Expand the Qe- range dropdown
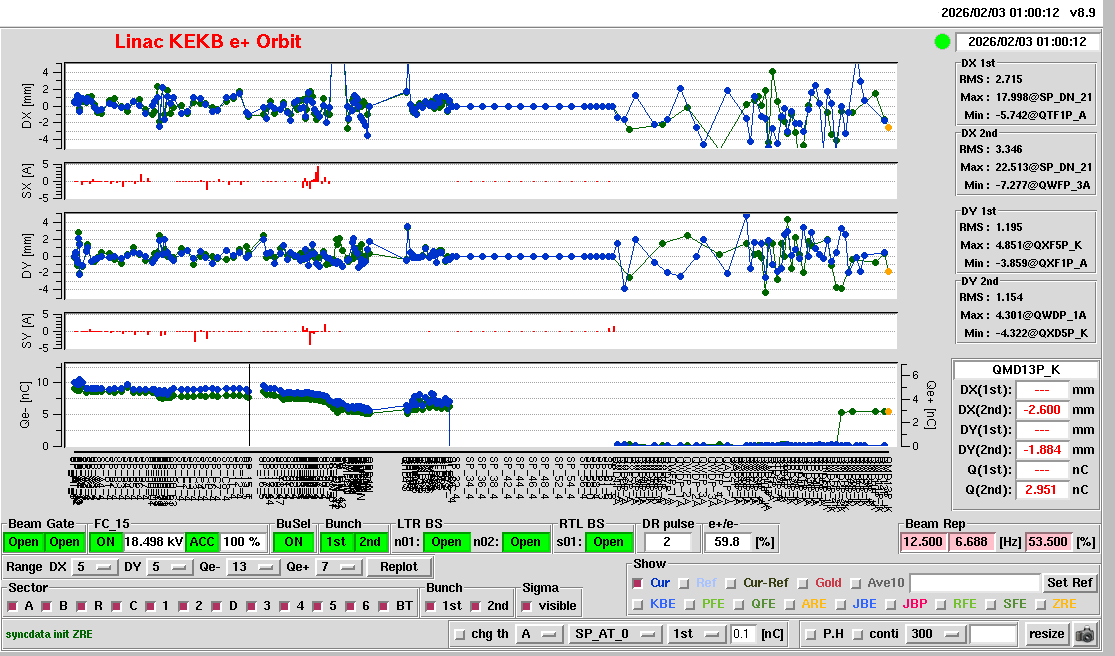 pyautogui.click(x=253, y=567)
